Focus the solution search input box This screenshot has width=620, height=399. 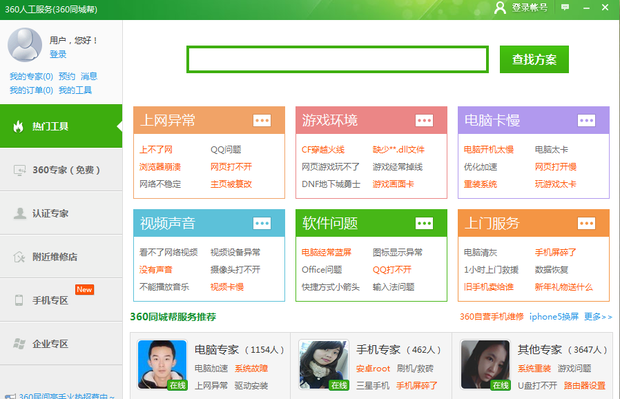point(338,59)
